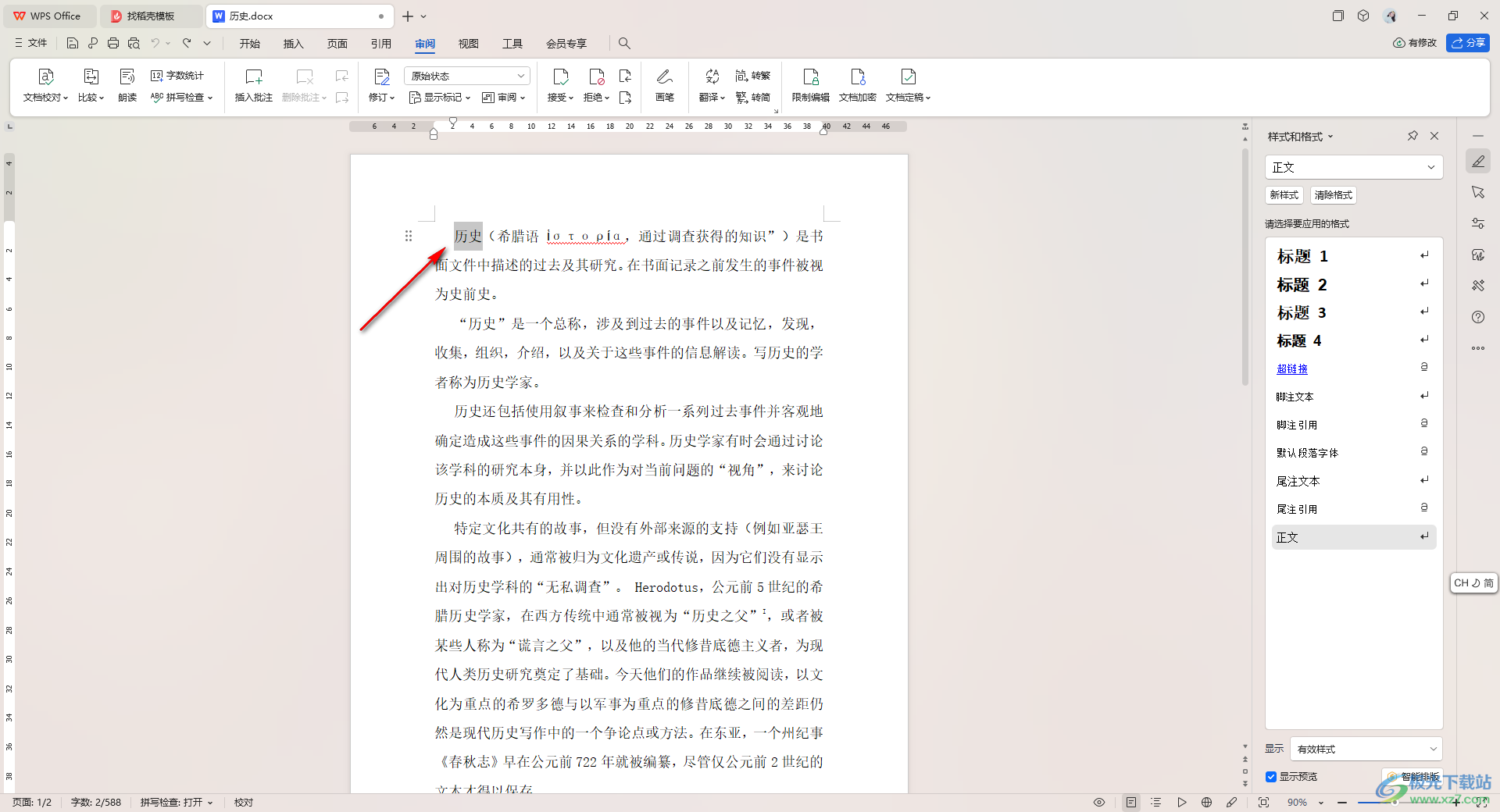
Task: Click the 比较 compare documents icon
Action: point(91,77)
